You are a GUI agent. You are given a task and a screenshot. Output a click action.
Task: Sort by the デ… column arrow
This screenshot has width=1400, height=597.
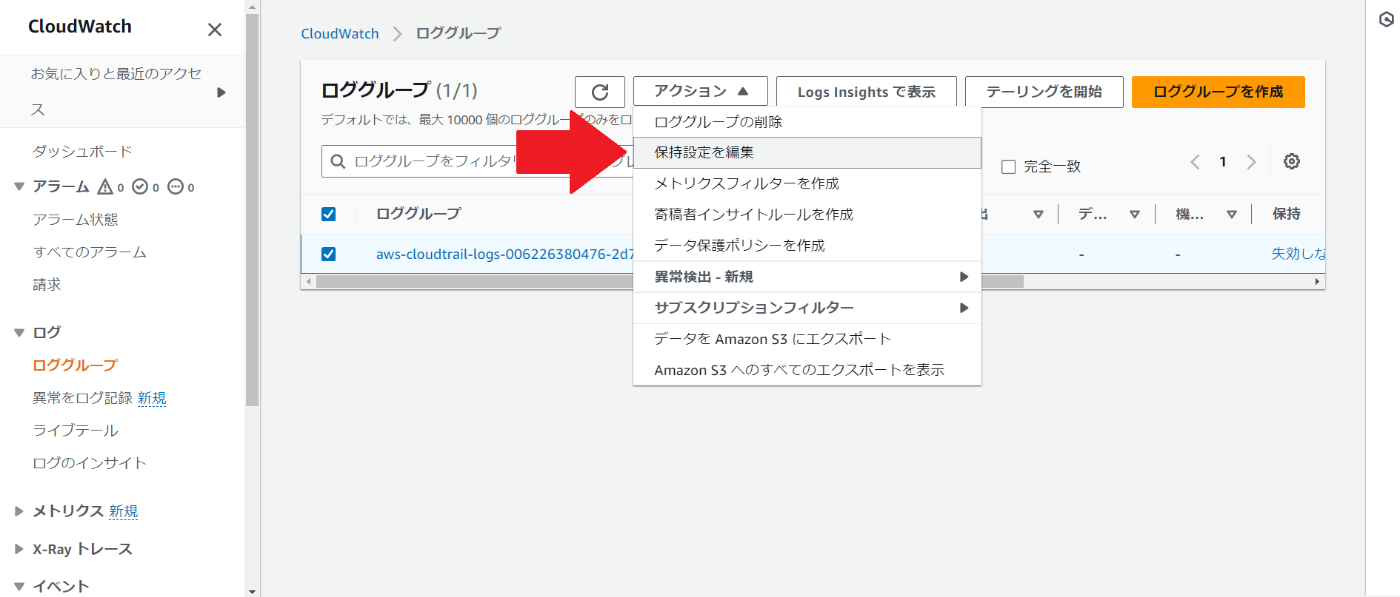point(1135,214)
